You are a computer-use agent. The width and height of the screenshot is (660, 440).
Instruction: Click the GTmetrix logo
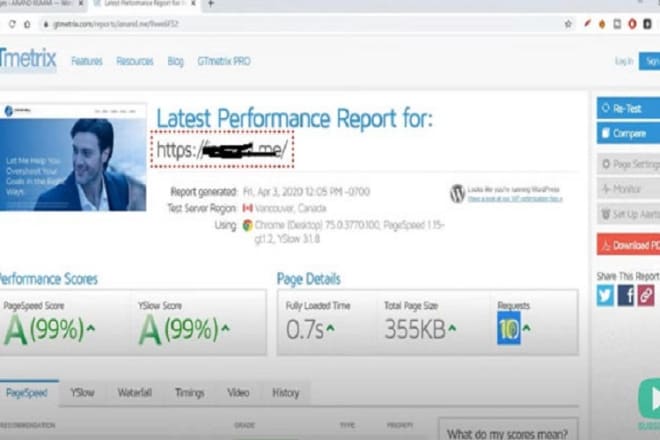pos(28,59)
